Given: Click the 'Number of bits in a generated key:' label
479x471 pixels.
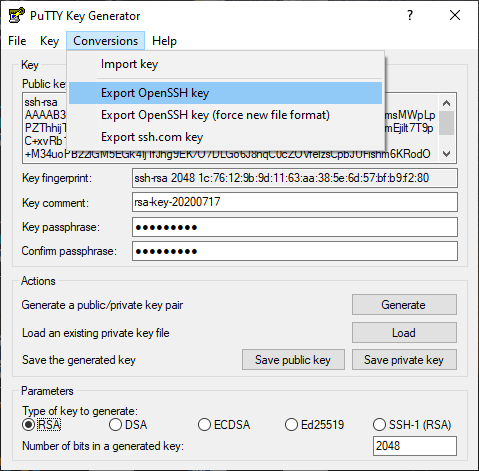Looking at the screenshot, I should pos(103,446).
